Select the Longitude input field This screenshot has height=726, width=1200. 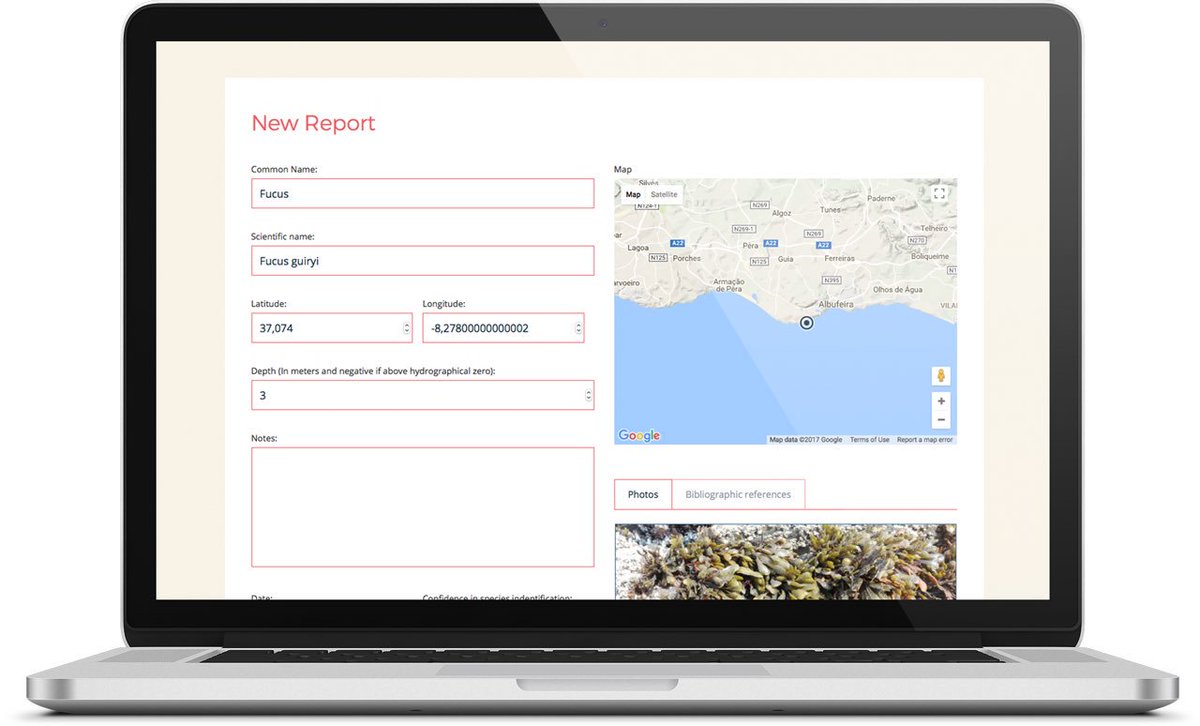pyautogui.click(x=503, y=328)
